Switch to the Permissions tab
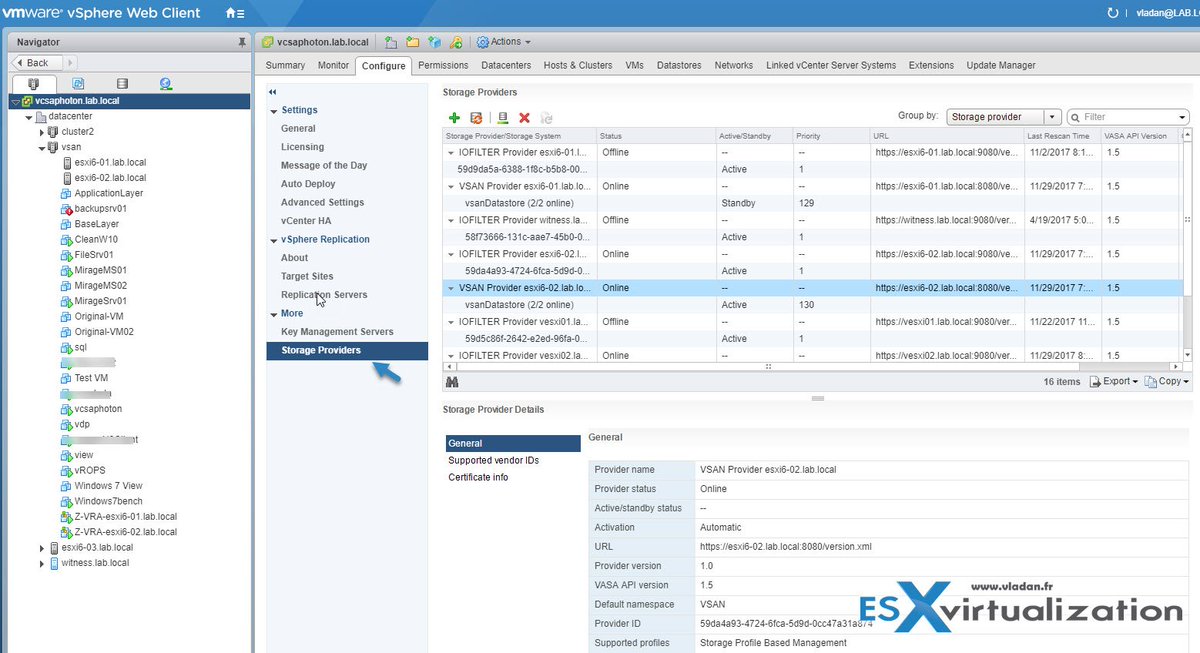 [x=443, y=65]
